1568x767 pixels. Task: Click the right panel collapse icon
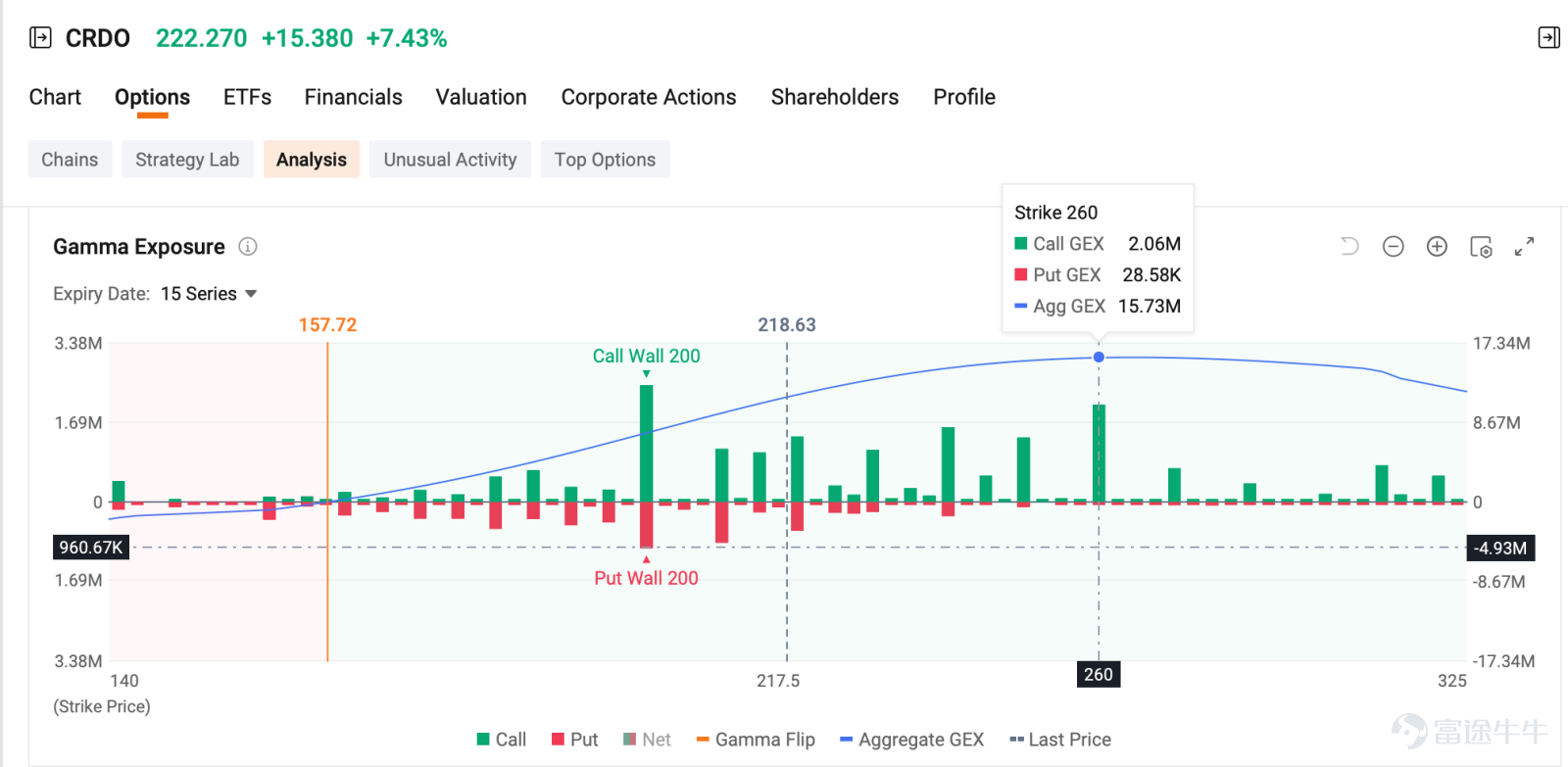(1548, 38)
